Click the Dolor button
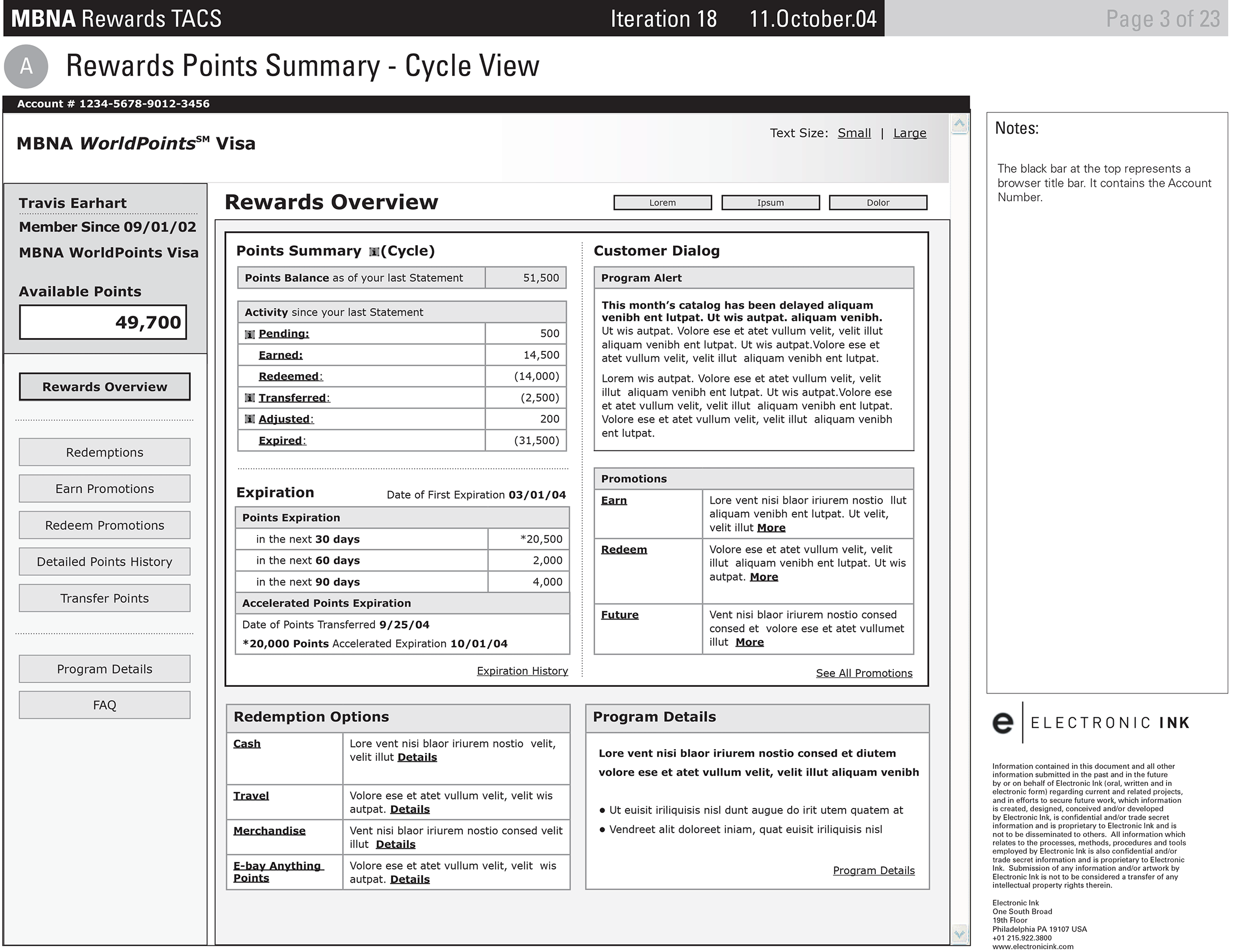Screen dimensions: 1235x952 878,202
